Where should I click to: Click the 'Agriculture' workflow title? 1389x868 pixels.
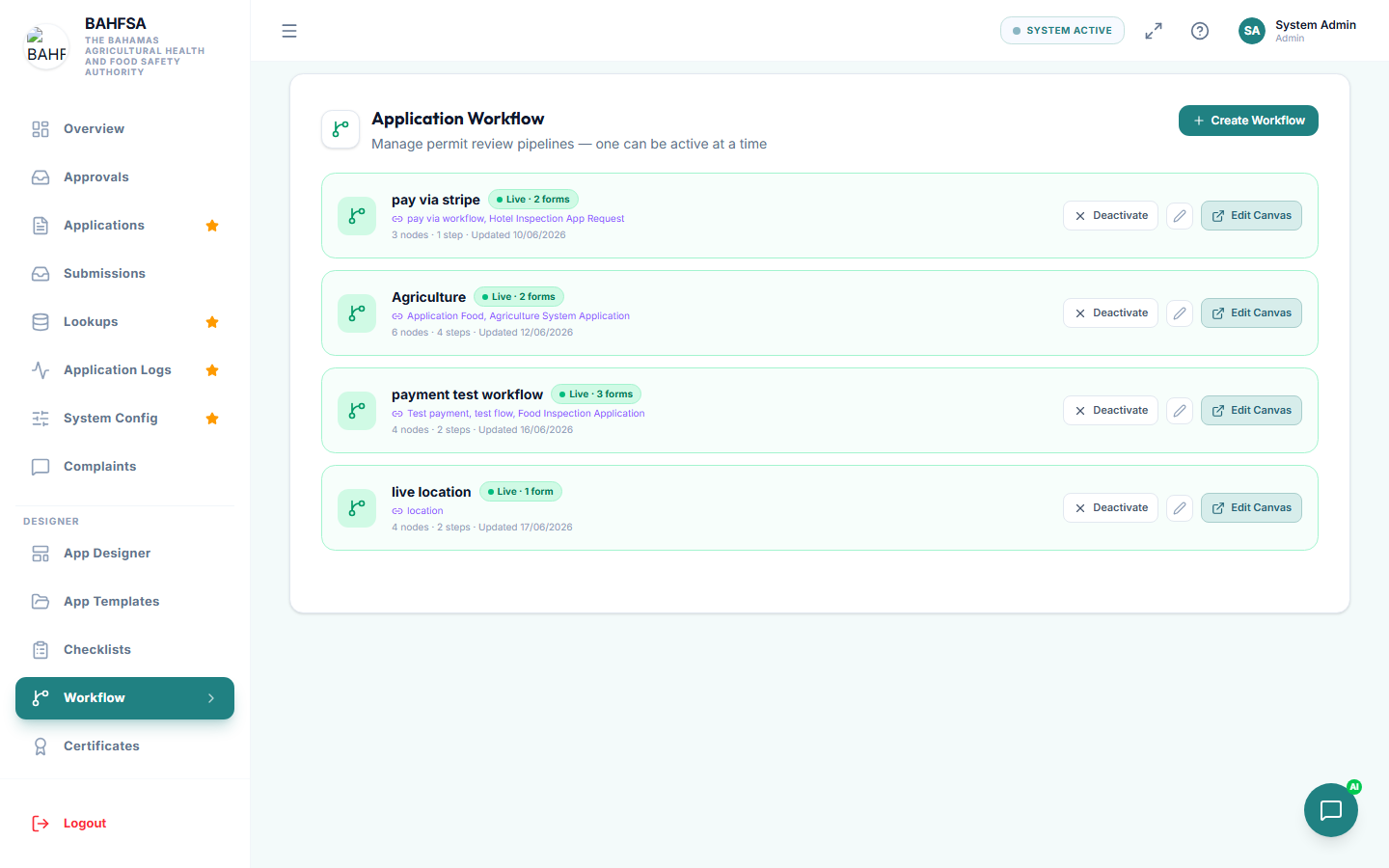[x=428, y=297]
